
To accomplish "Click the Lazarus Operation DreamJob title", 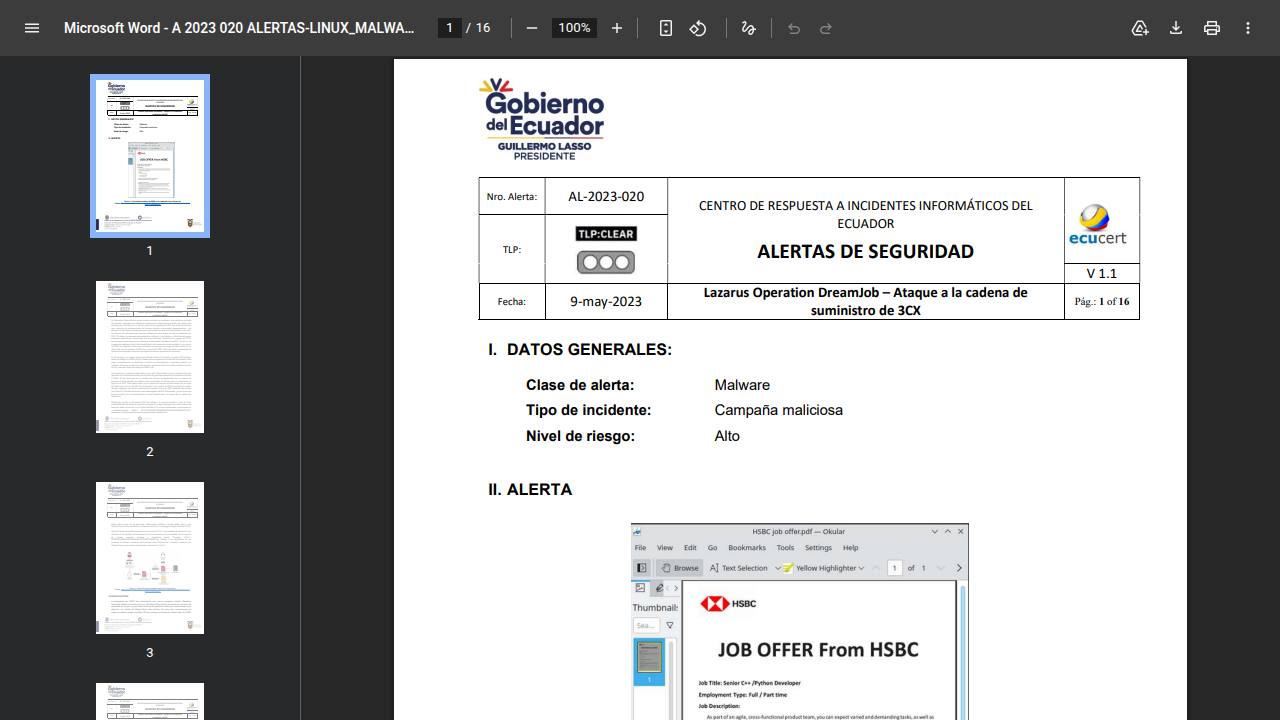I will point(865,301).
